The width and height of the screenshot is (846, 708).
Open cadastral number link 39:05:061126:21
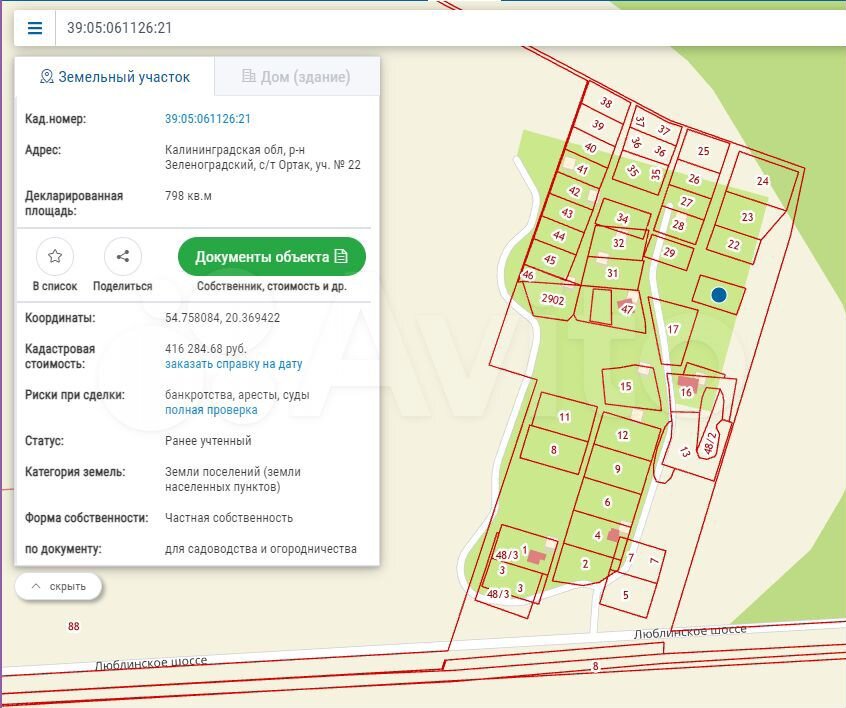[207, 118]
